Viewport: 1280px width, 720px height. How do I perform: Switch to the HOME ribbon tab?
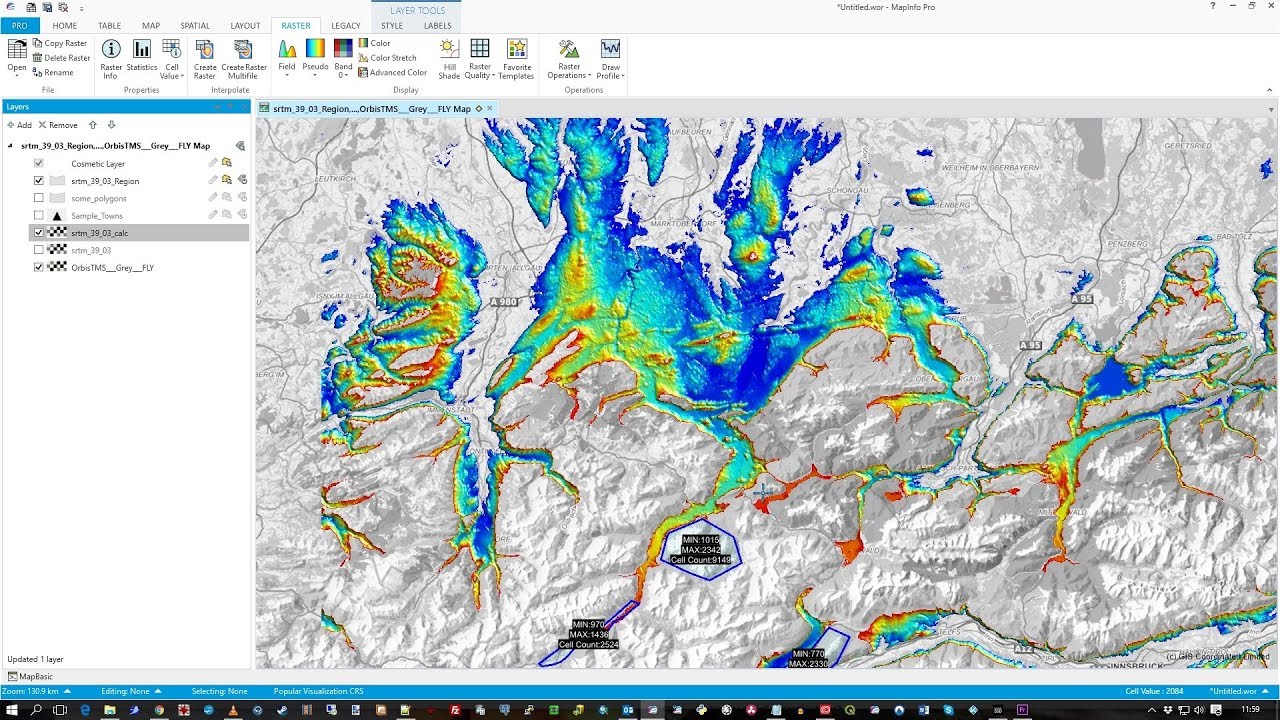tap(64, 26)
